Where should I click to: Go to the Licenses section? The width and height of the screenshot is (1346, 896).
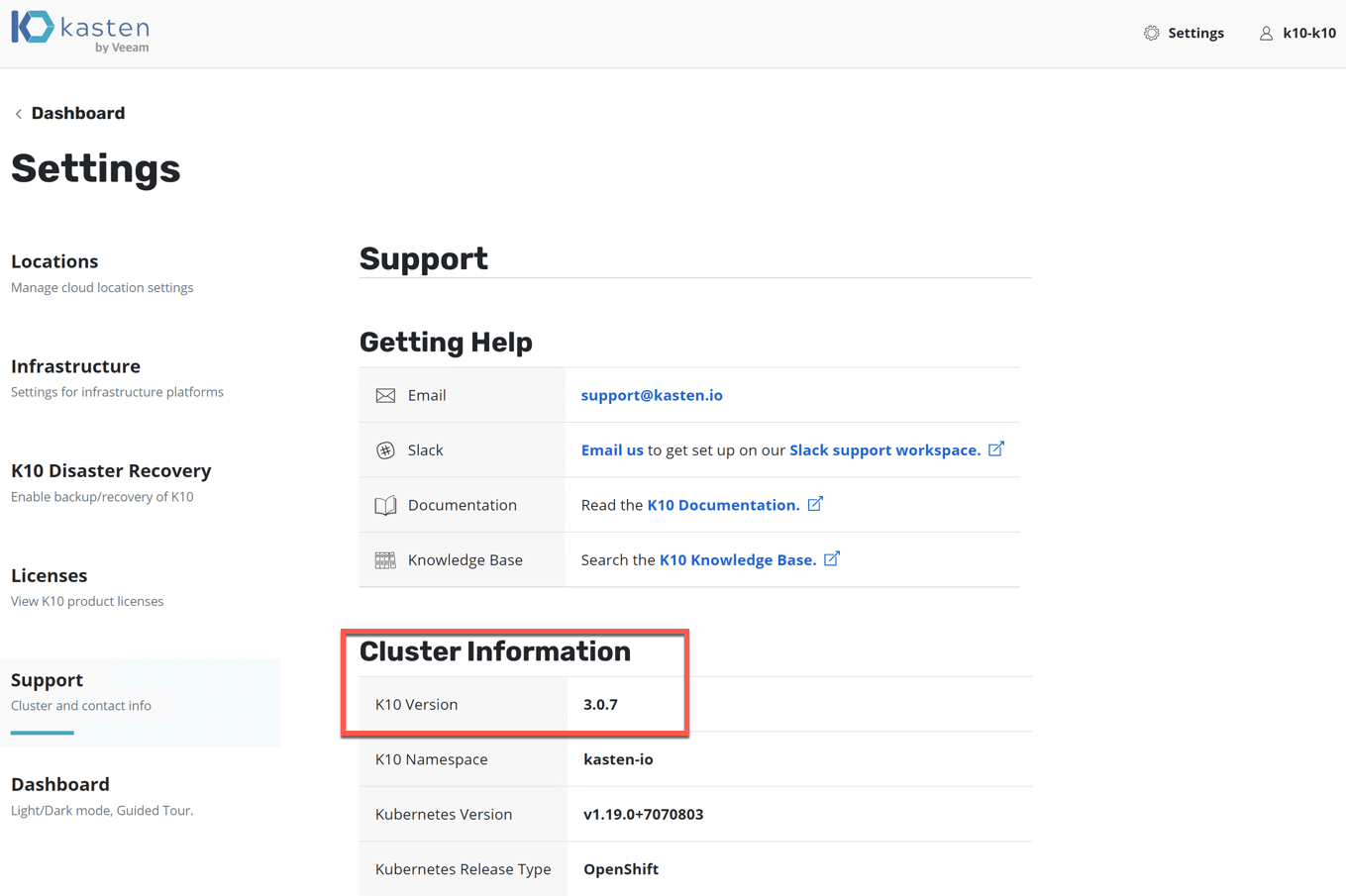(49, 575)
